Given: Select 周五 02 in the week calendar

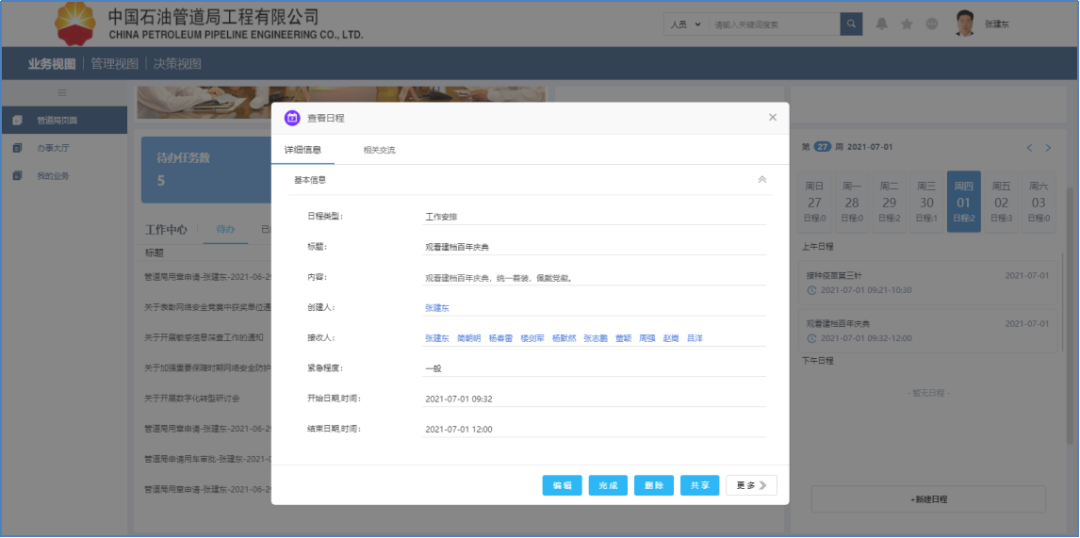Looking at the screenshot, I should 1001,202.
